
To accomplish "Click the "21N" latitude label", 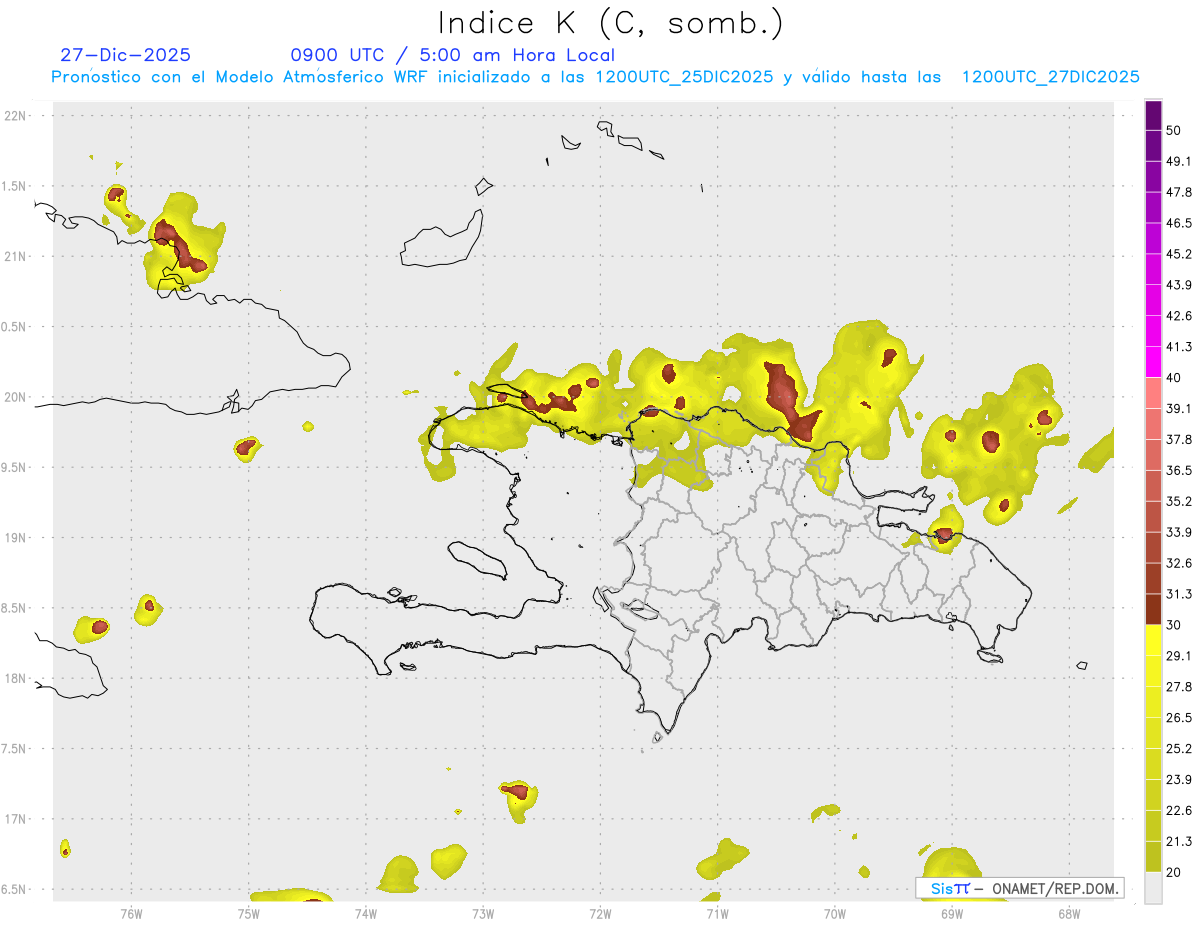I will click(16, 256).
